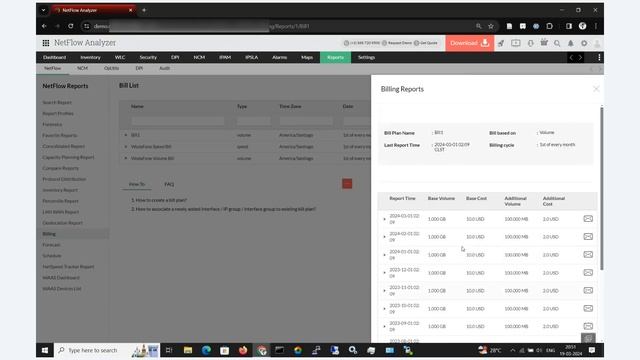Expand the 2023-11-01 billing report row
Image resolution: width=640 pixels, height=360 pixels.
pos(384,291)
